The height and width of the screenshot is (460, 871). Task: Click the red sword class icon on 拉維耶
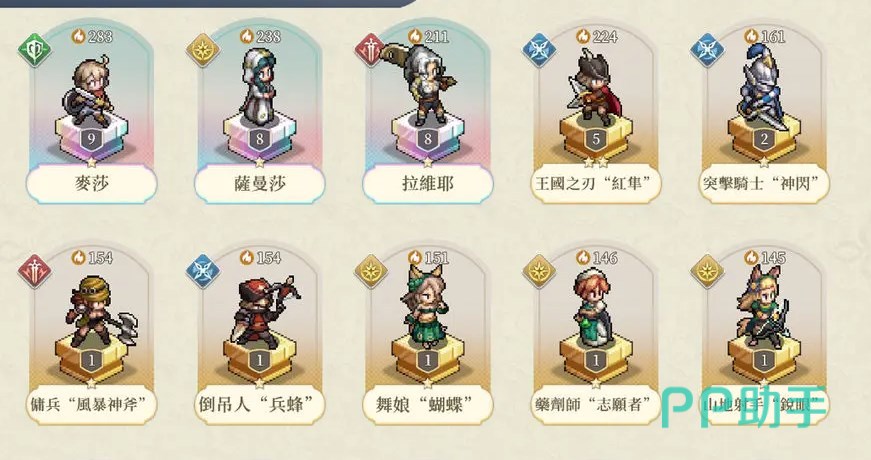tap(371, 51)
